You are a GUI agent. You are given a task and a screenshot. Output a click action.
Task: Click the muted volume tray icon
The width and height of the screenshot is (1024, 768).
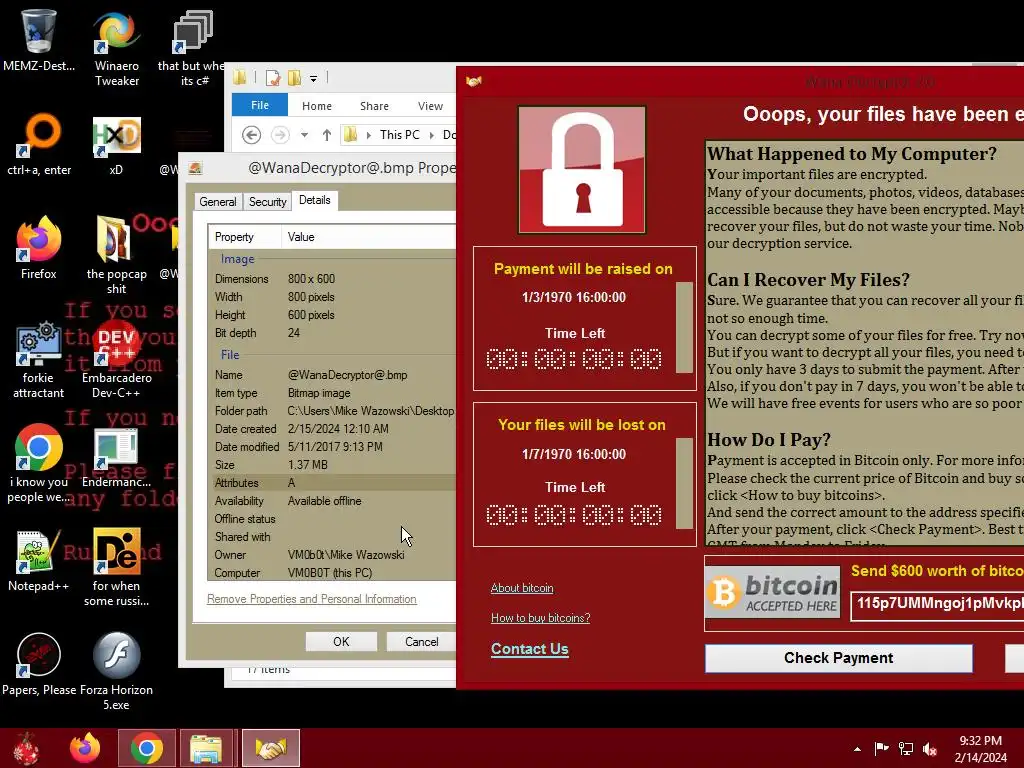[930, 749]
